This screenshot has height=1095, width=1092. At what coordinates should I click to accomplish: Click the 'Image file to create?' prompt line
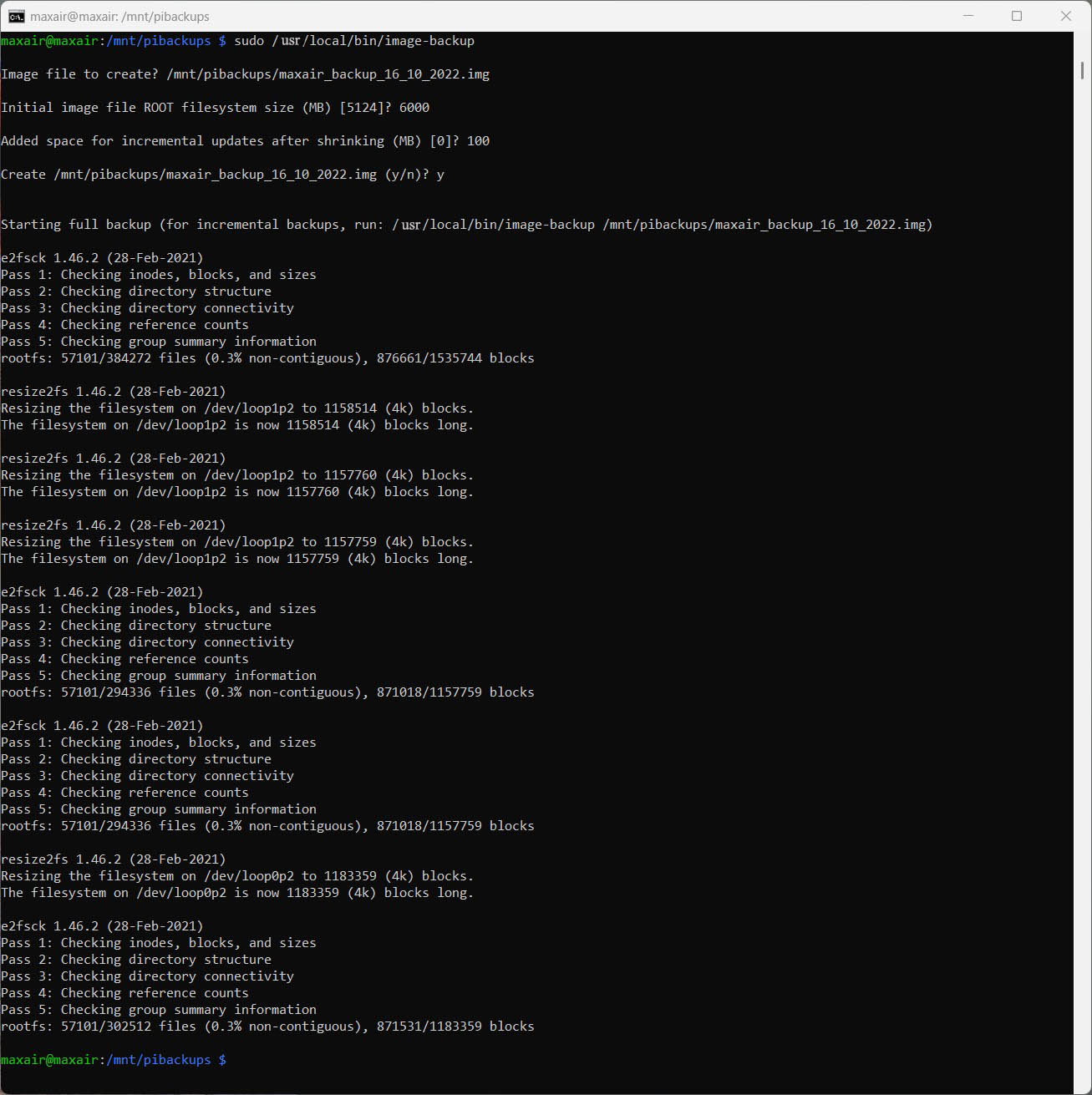245,74
